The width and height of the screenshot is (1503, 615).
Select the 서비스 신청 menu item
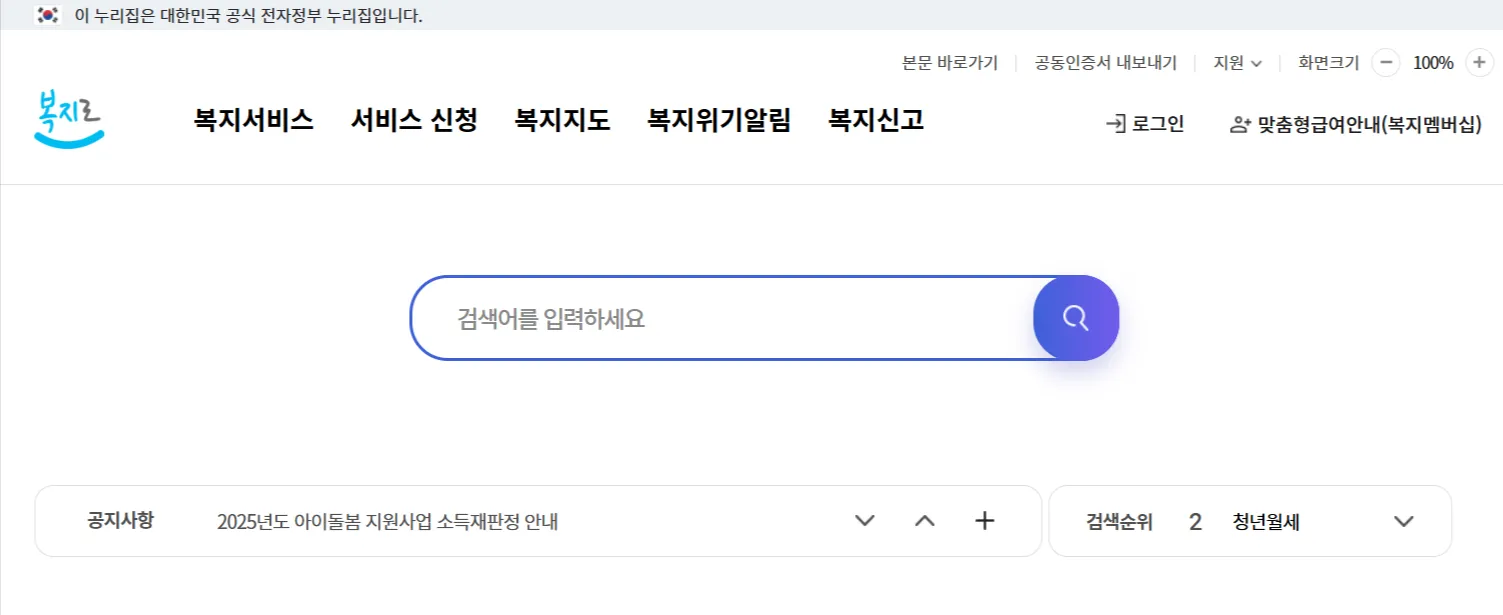pyautogui.click(x=414, y=119)
